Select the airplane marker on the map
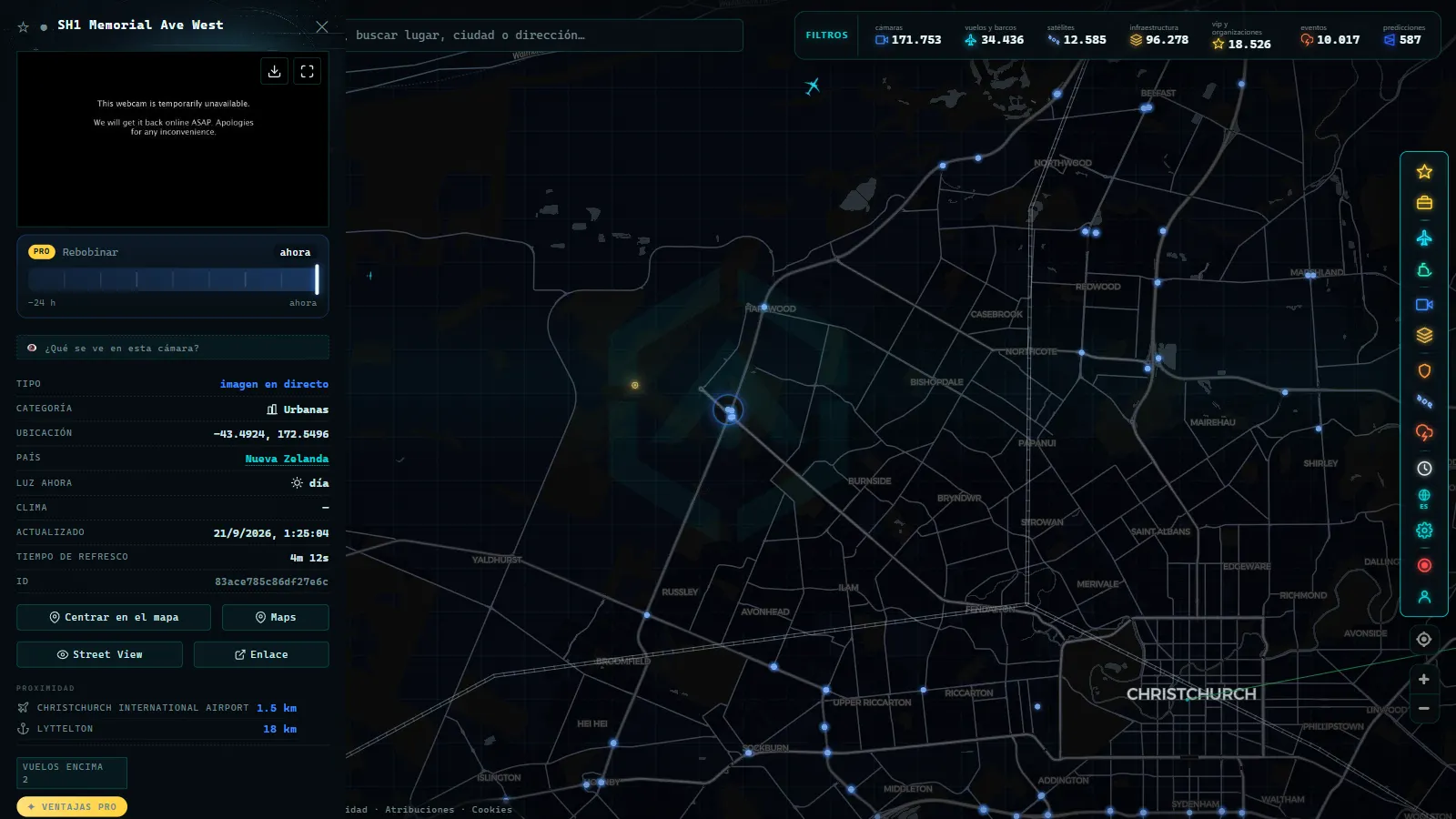Image resolution: width=1456 pixels, height=819 pixels. (813, 86)
